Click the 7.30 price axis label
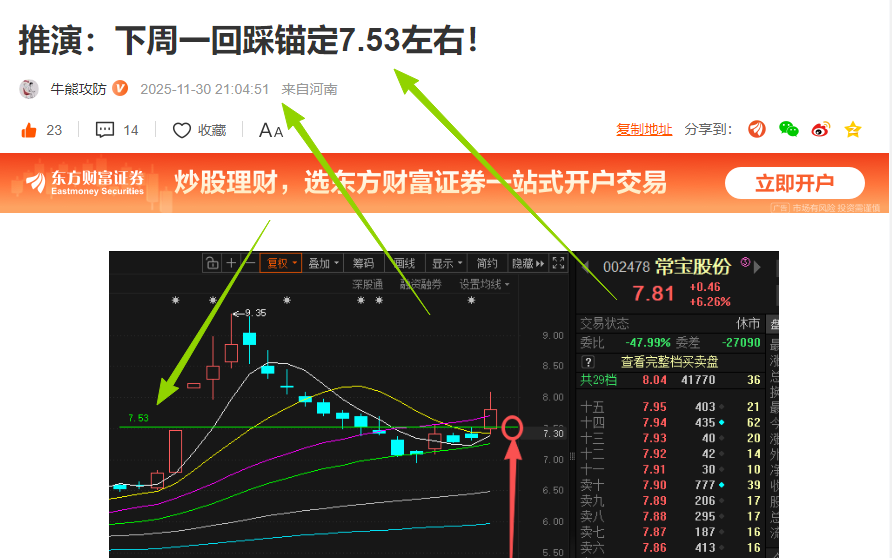The height and width of the screenshot is (558, 892). point(553,433)
